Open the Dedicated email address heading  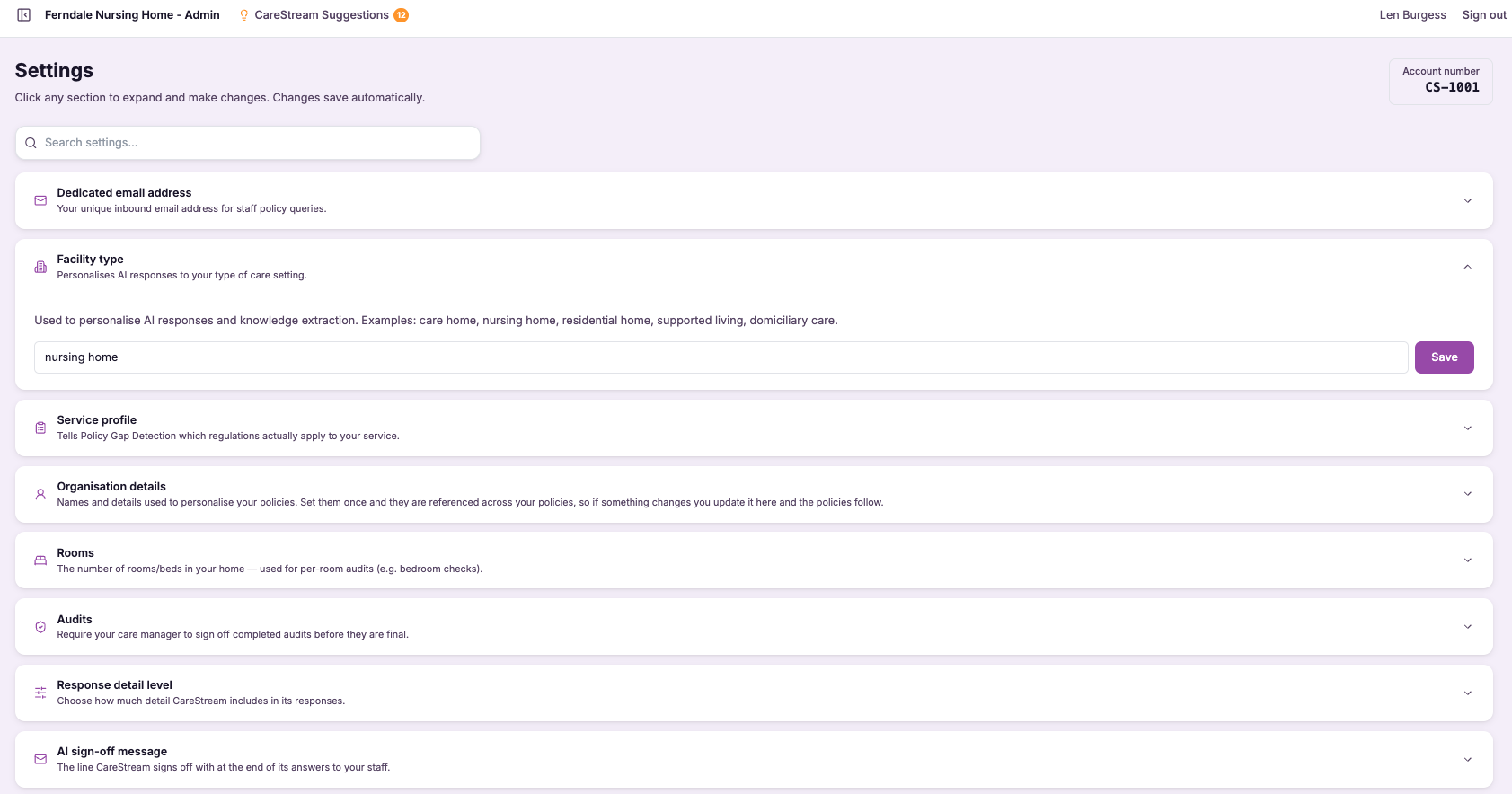124,193
